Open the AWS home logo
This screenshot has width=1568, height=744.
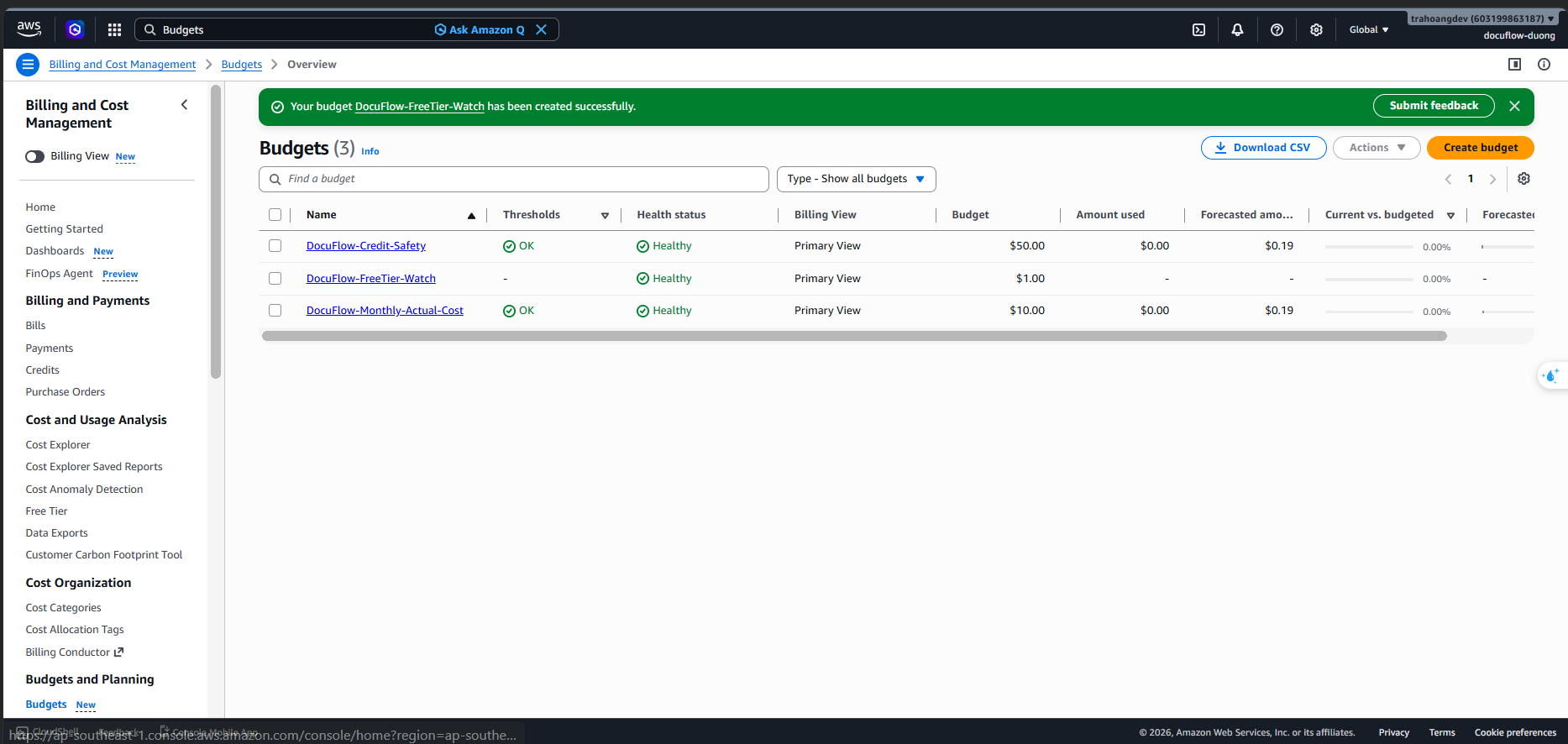click(x=29, y=29)
